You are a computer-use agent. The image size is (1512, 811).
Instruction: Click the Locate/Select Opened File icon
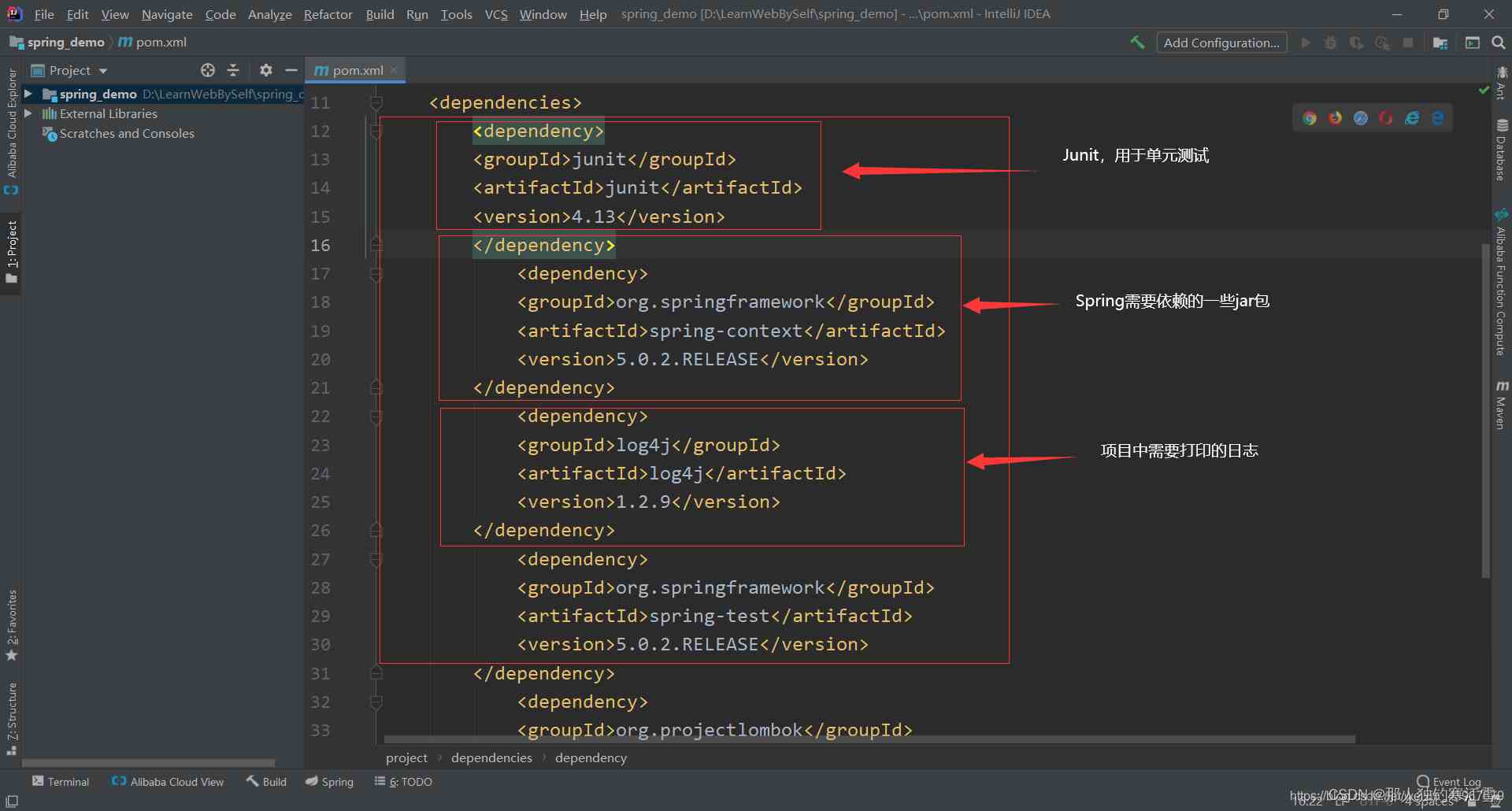[x=208, y=70]
